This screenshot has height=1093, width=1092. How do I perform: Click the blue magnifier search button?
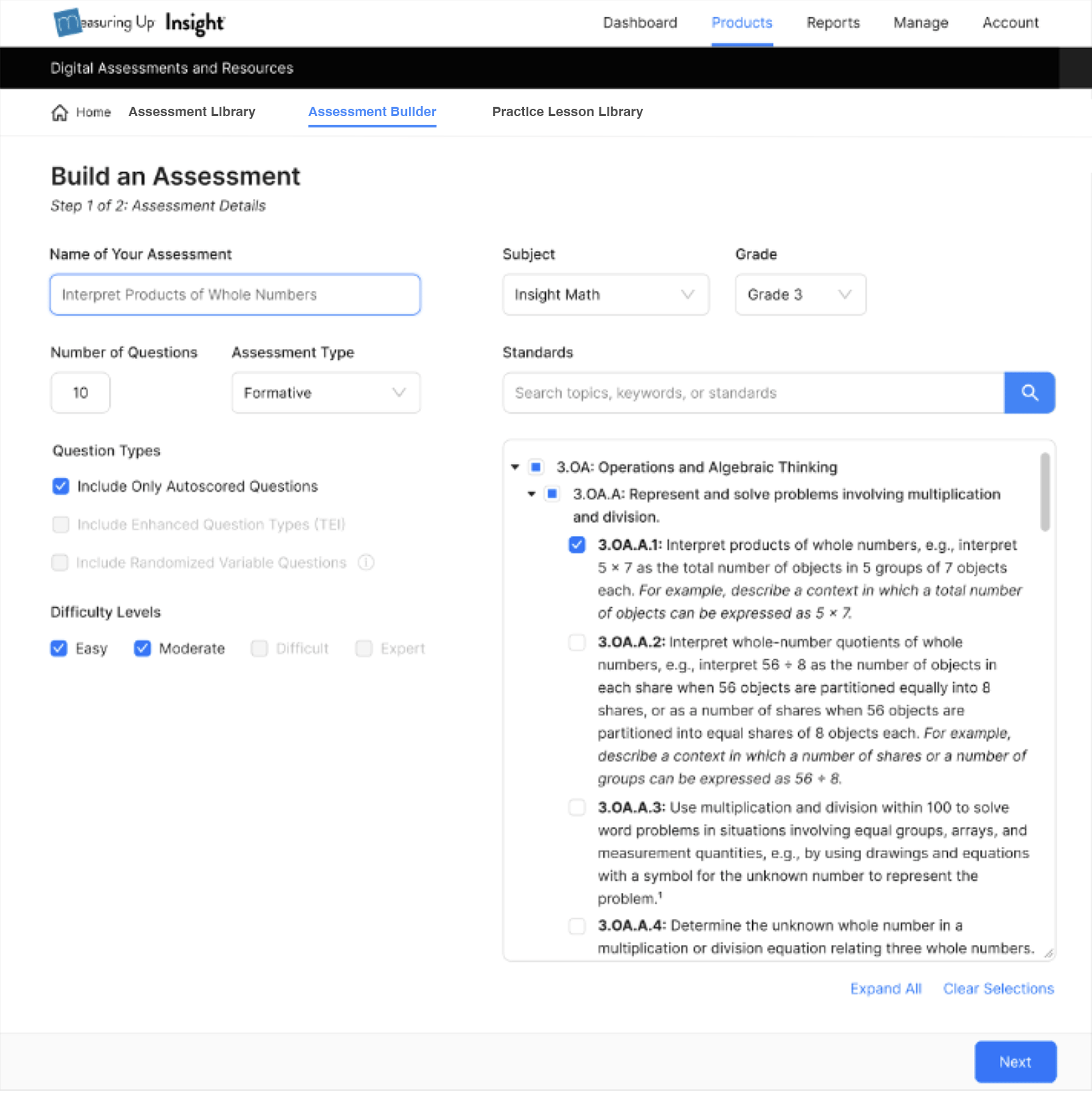click(1029, 392)
